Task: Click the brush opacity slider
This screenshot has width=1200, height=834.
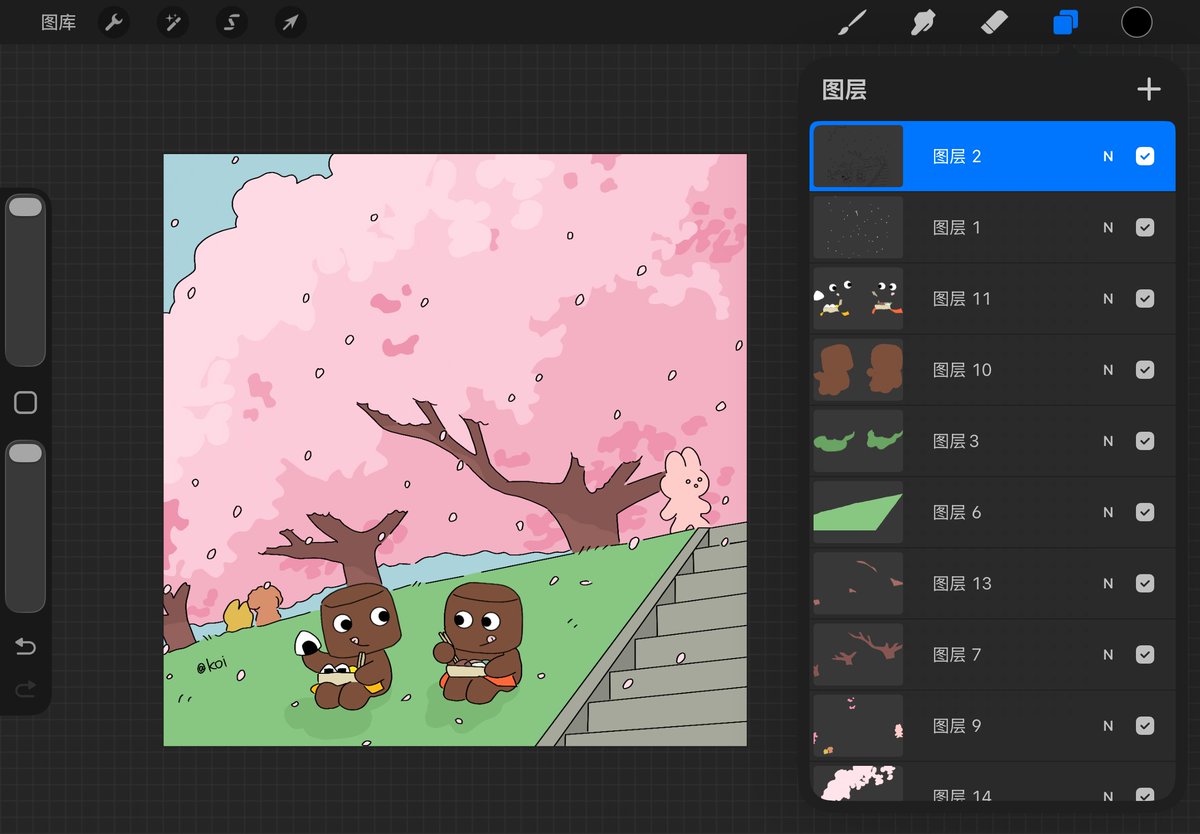Action: click(25, 526)
